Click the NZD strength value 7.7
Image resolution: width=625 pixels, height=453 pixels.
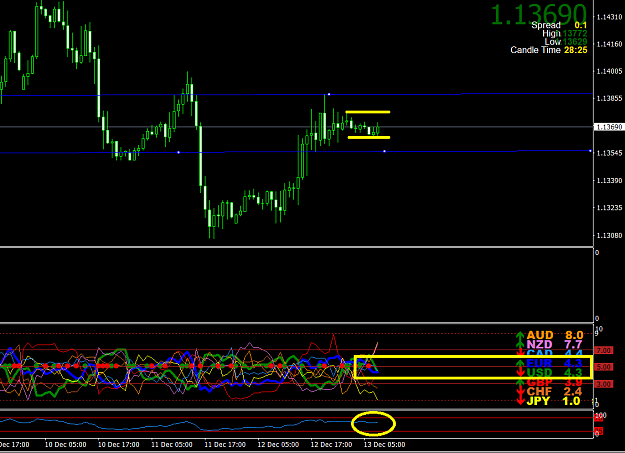click(x=573, y=345)
